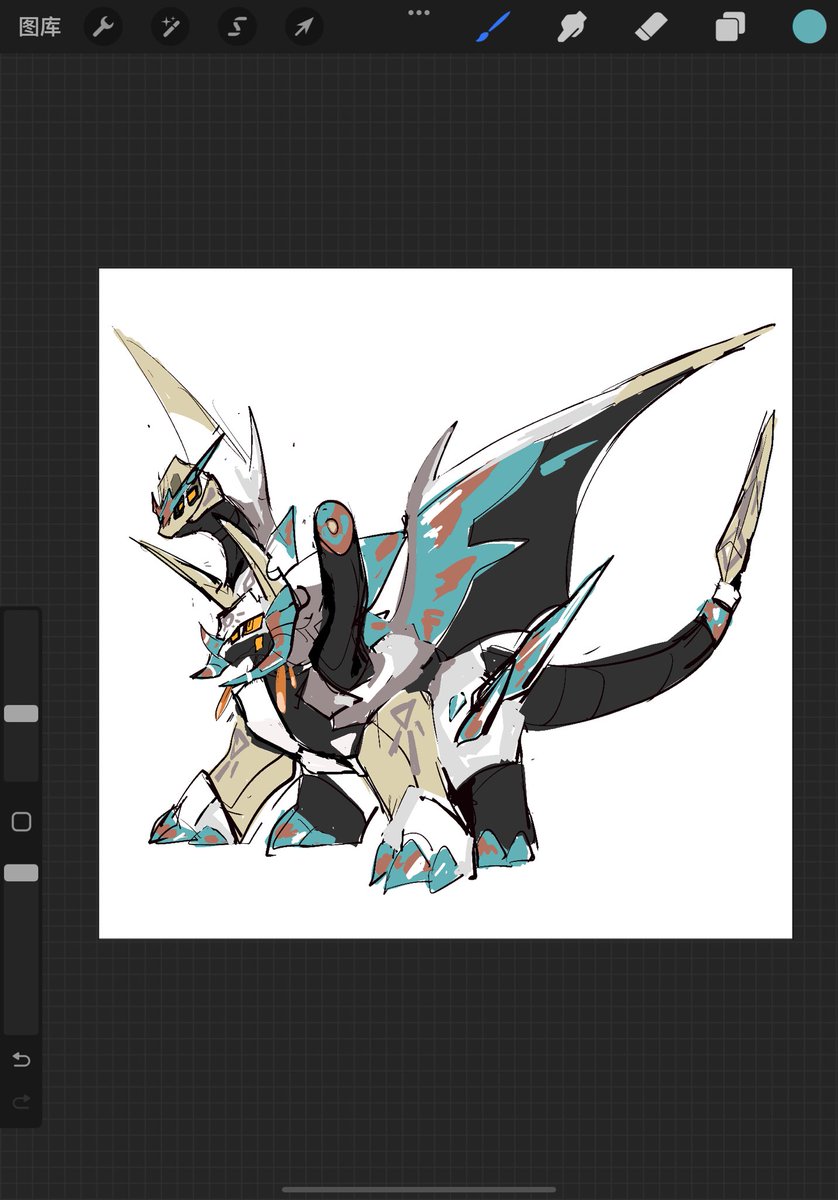
Task: Tap the square modify button on sidebar
Action: pos(21,822)
